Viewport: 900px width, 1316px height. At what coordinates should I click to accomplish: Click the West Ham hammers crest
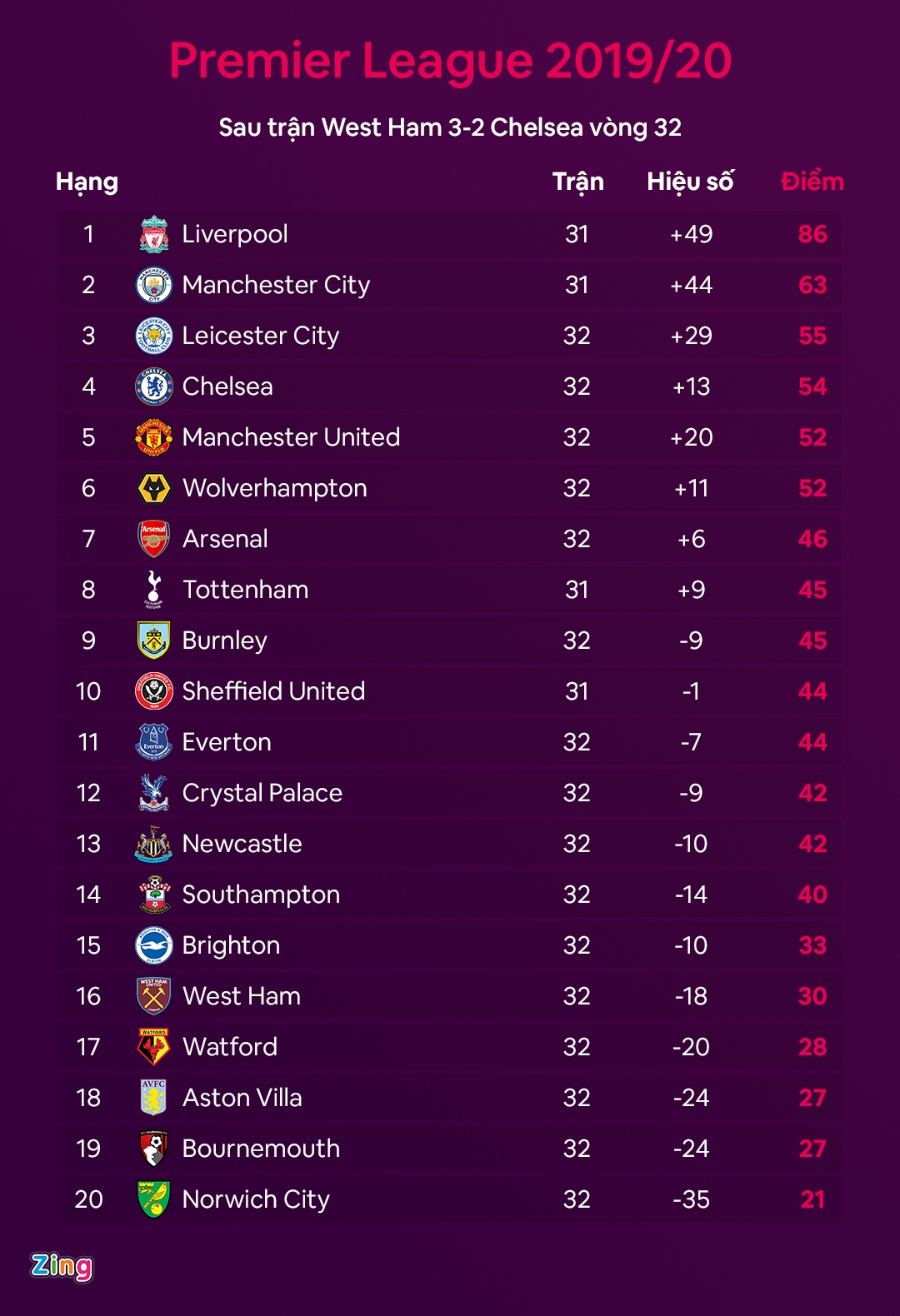pyautogui.click(x=154, y=996)
